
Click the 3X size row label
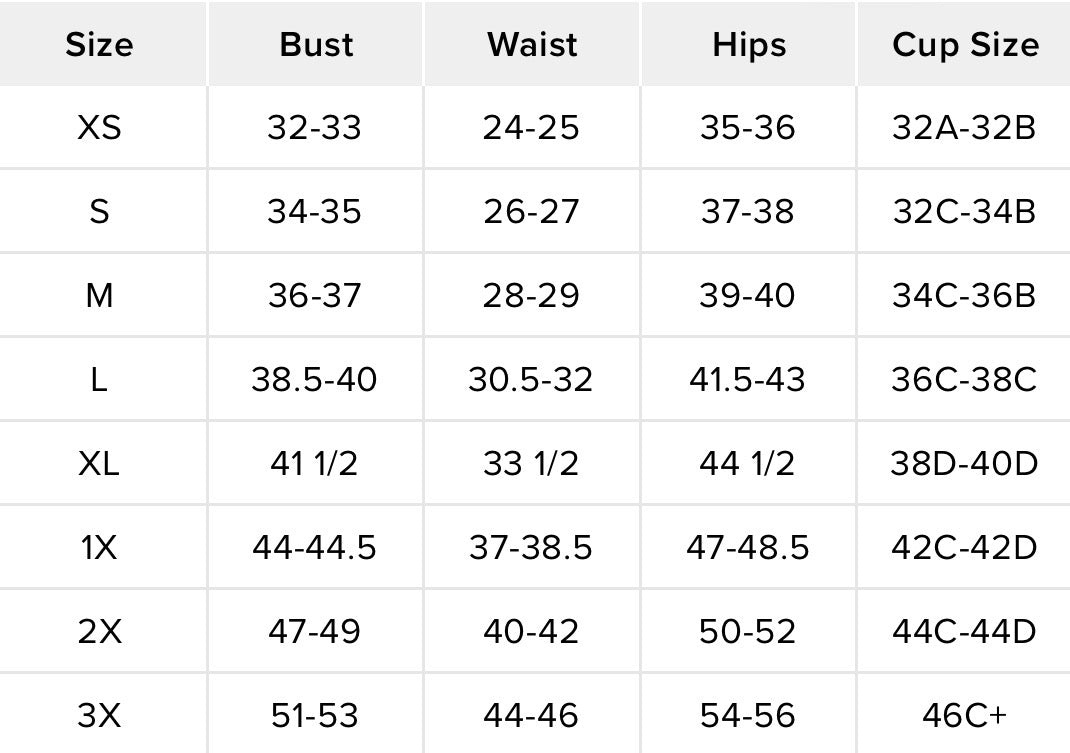pyautogui.click(x=100, y=715)
